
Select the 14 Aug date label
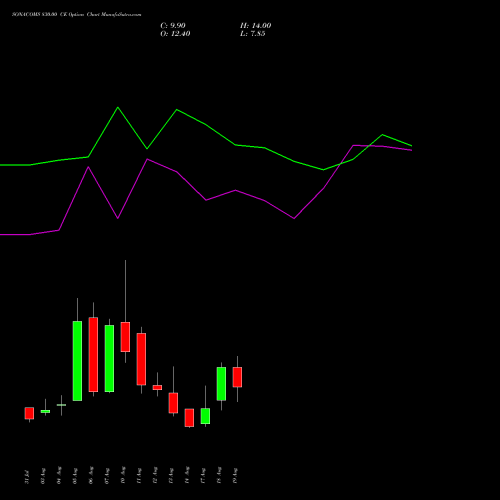click(x=187, y=476)
